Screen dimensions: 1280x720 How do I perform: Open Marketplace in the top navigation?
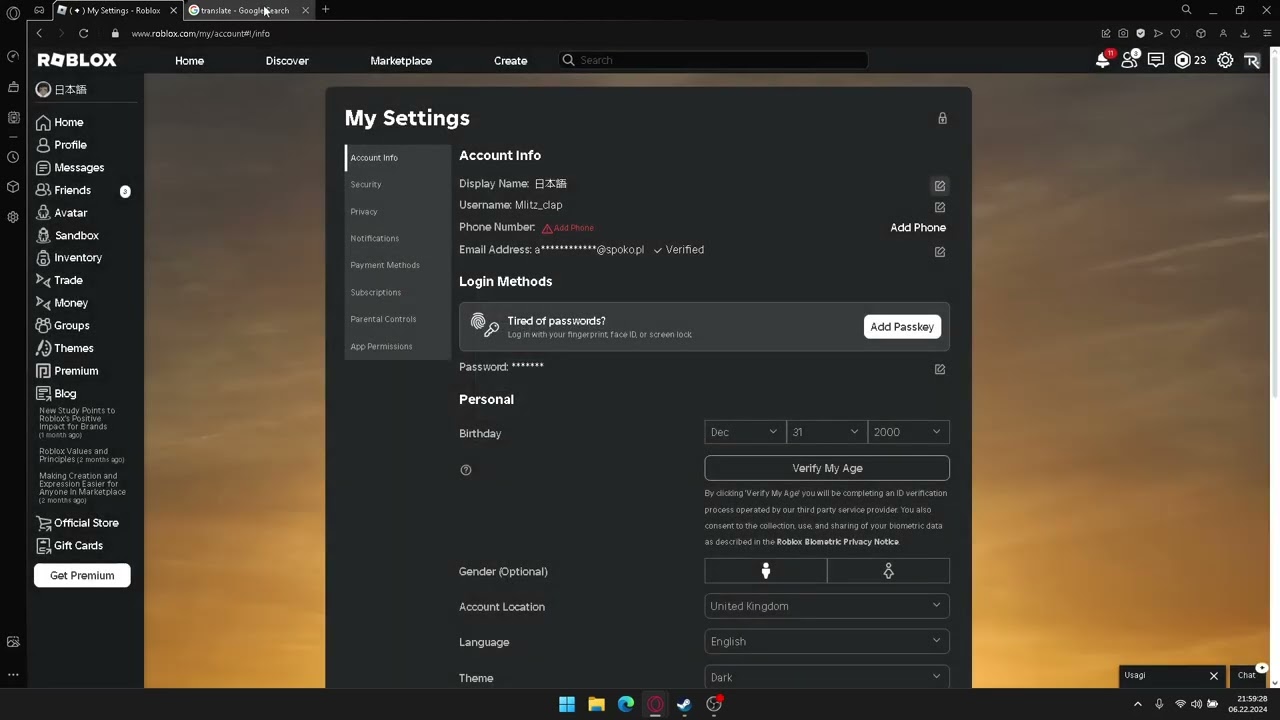coord(401,61)
